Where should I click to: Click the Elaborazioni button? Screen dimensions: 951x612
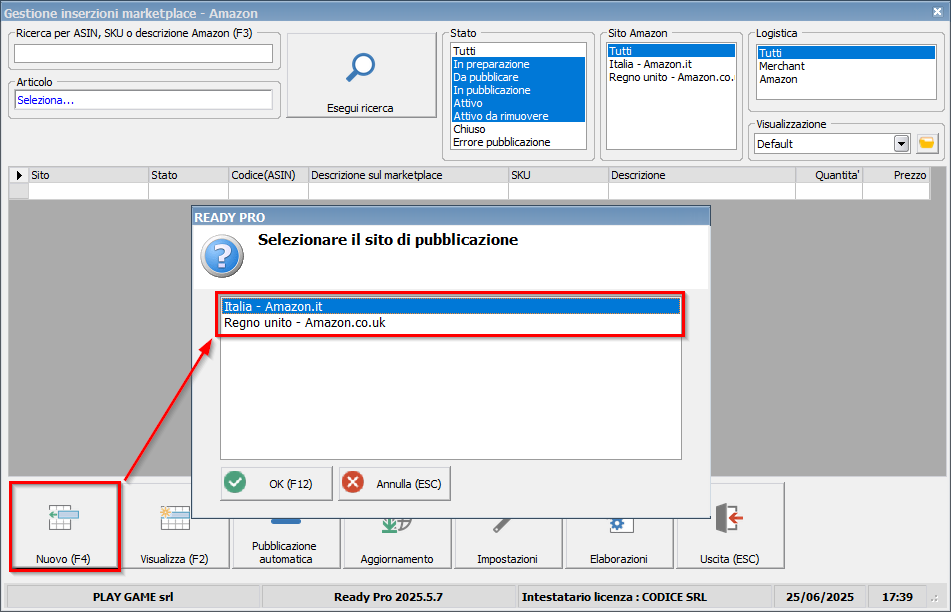[x=619, y=544]
